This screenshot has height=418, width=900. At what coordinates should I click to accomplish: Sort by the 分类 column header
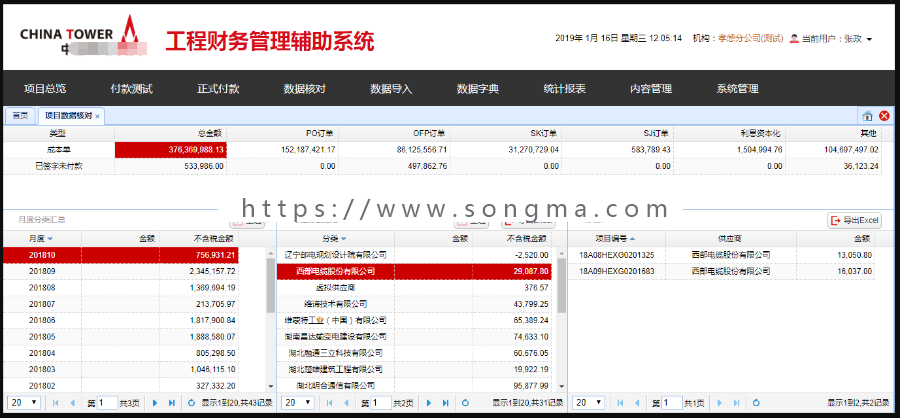(x=335, y=238)
